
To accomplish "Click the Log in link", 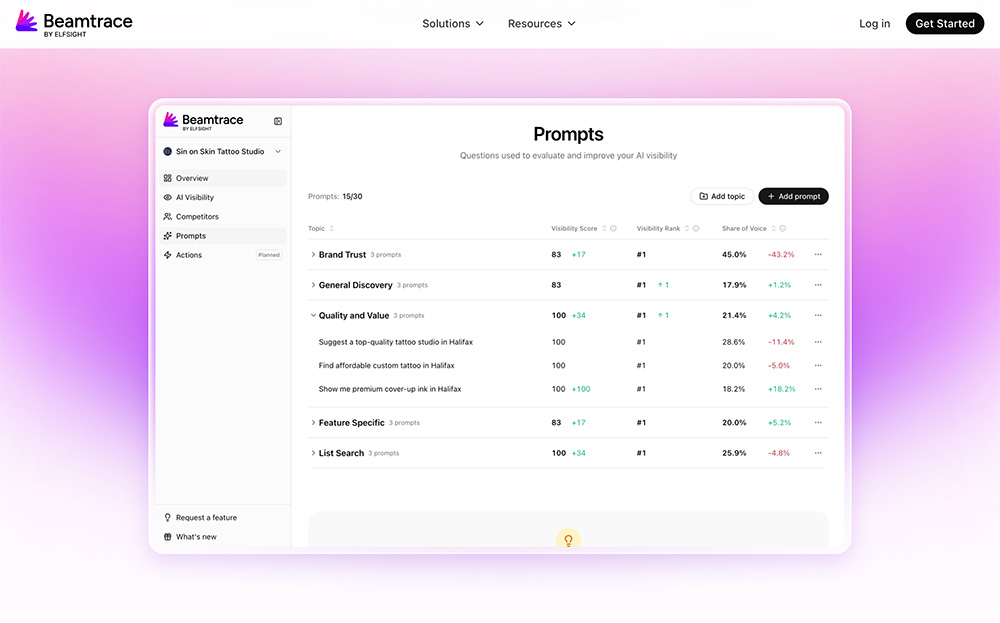I will tap(874, 24).
